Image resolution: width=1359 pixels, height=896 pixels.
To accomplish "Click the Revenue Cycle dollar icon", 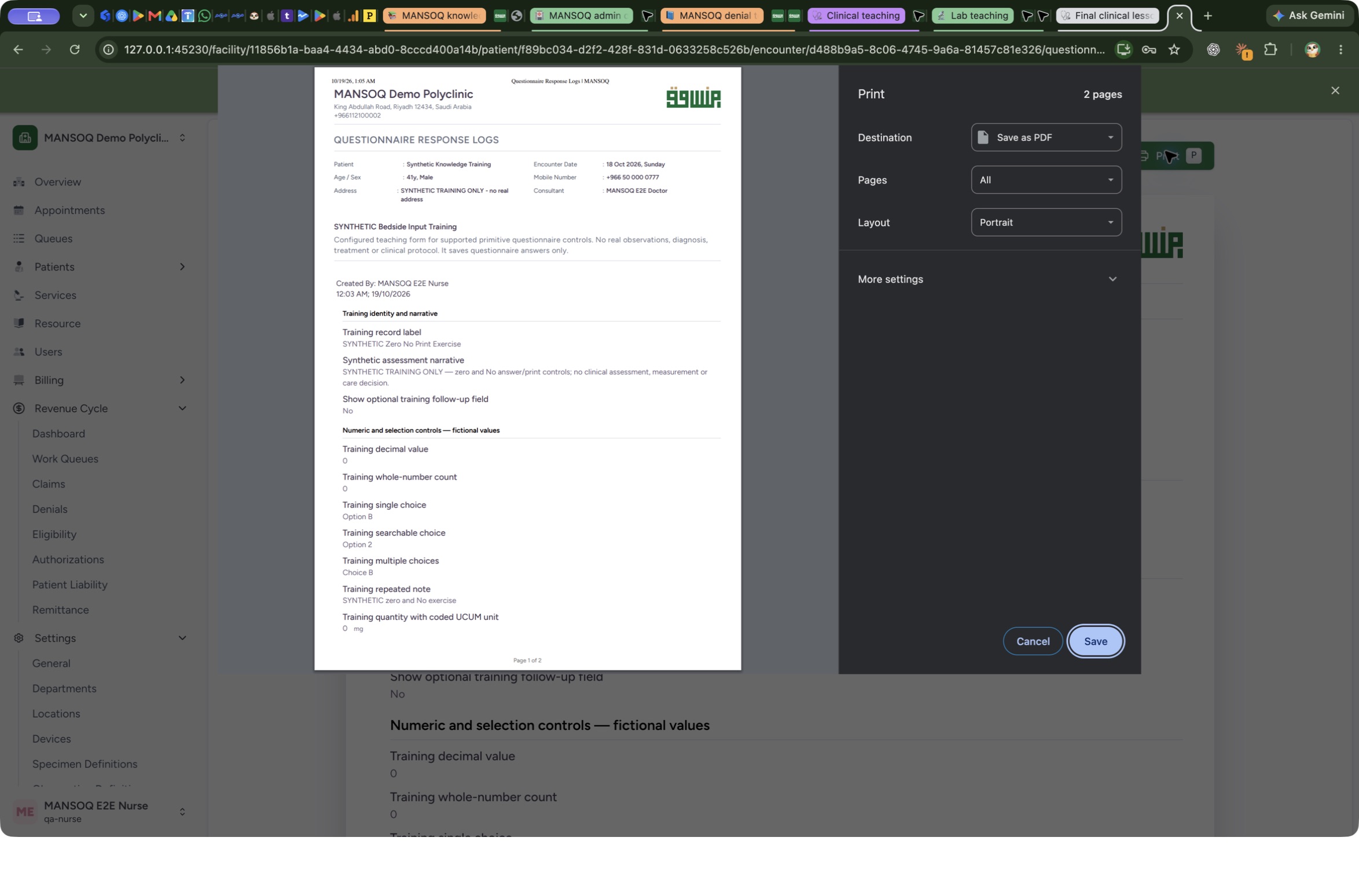I will [x=19, y=408].
